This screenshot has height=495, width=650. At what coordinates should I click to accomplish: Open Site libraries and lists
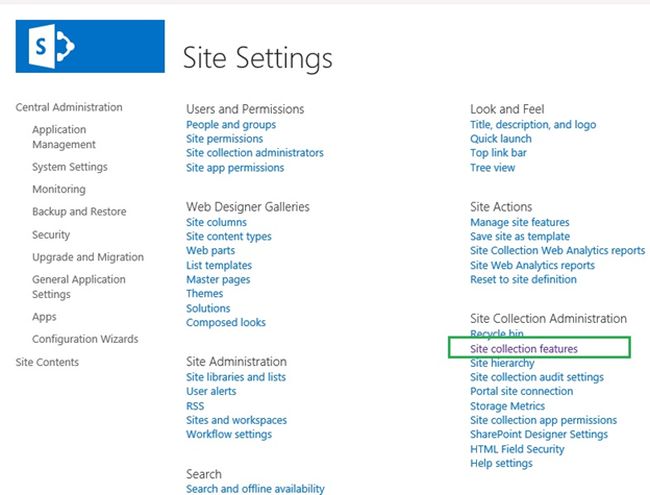[x=236, y=377]
